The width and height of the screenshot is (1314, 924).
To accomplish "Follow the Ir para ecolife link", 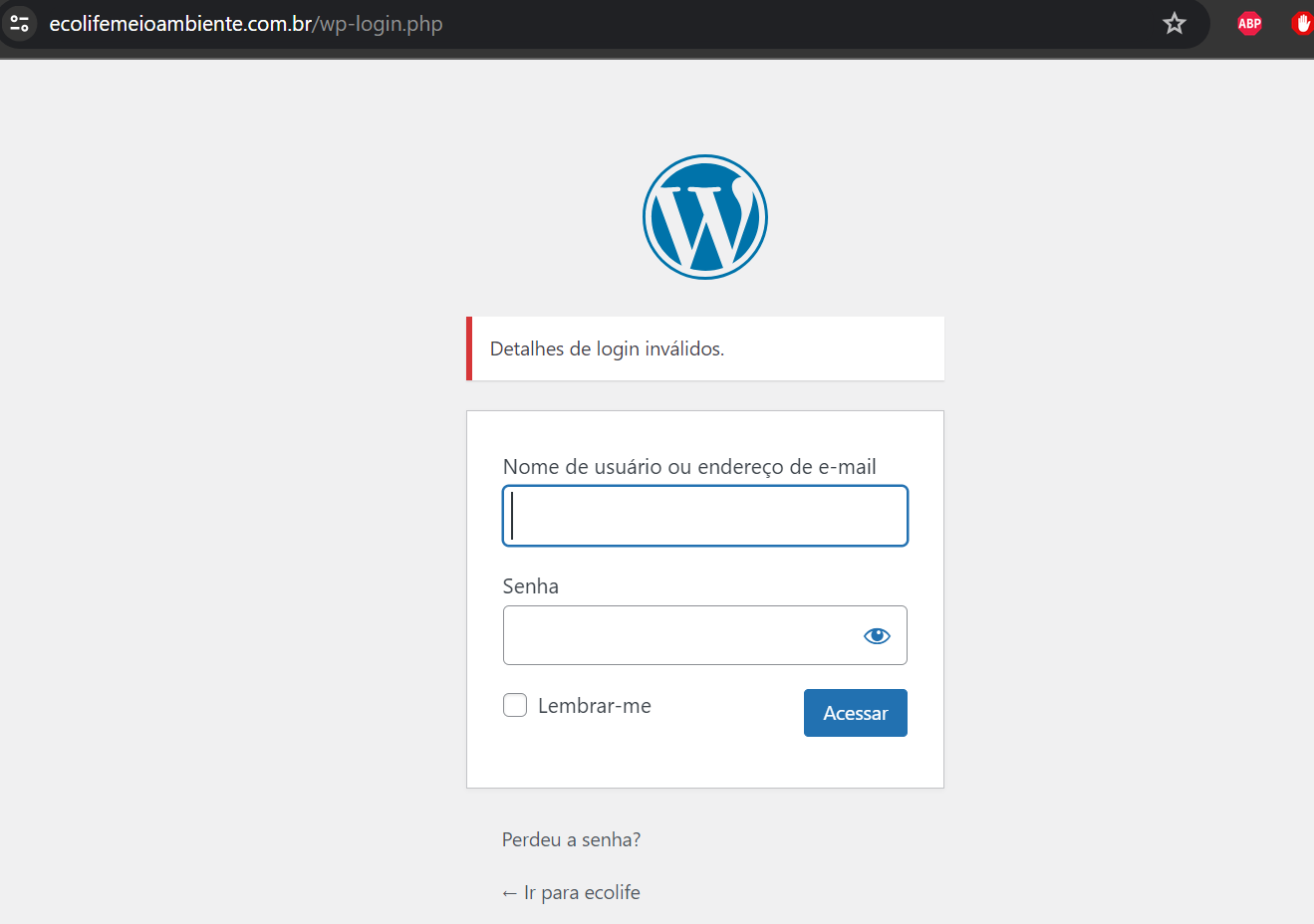I will coord(581,892).
